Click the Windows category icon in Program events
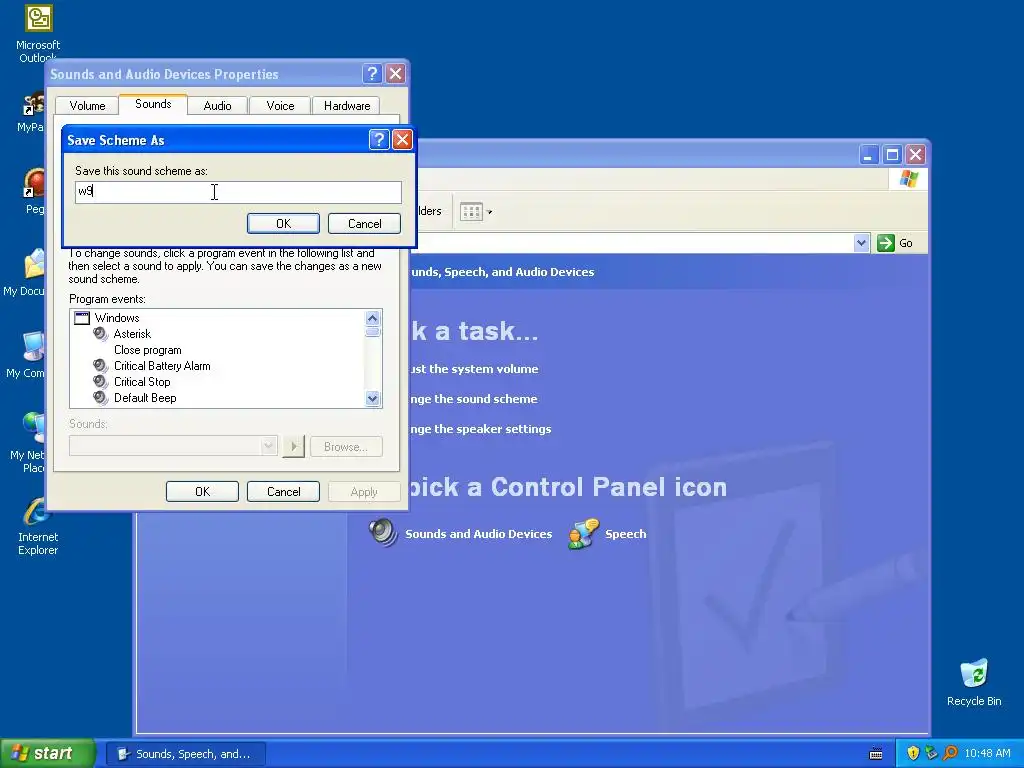Image resolution: width=1024 pixels, height=768 pixels. (82, 318)
